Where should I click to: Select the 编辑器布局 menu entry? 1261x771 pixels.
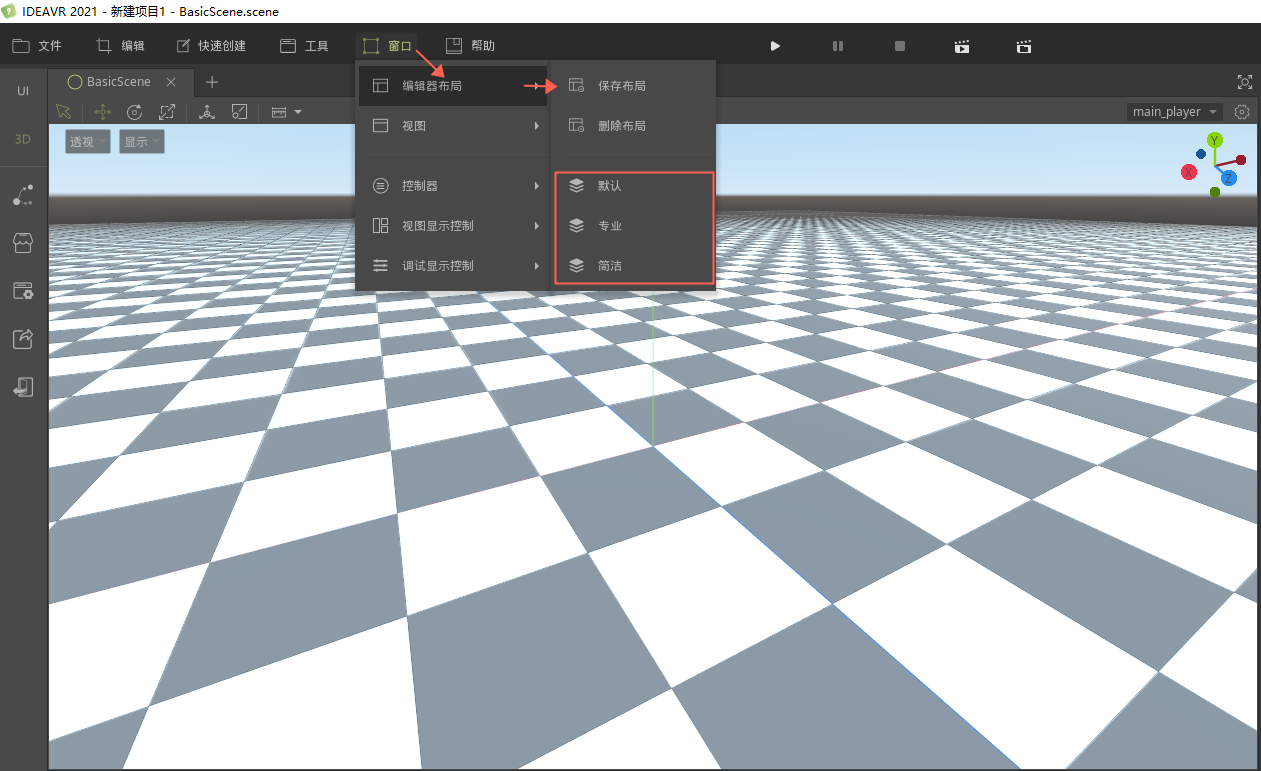tap(453, 86)
